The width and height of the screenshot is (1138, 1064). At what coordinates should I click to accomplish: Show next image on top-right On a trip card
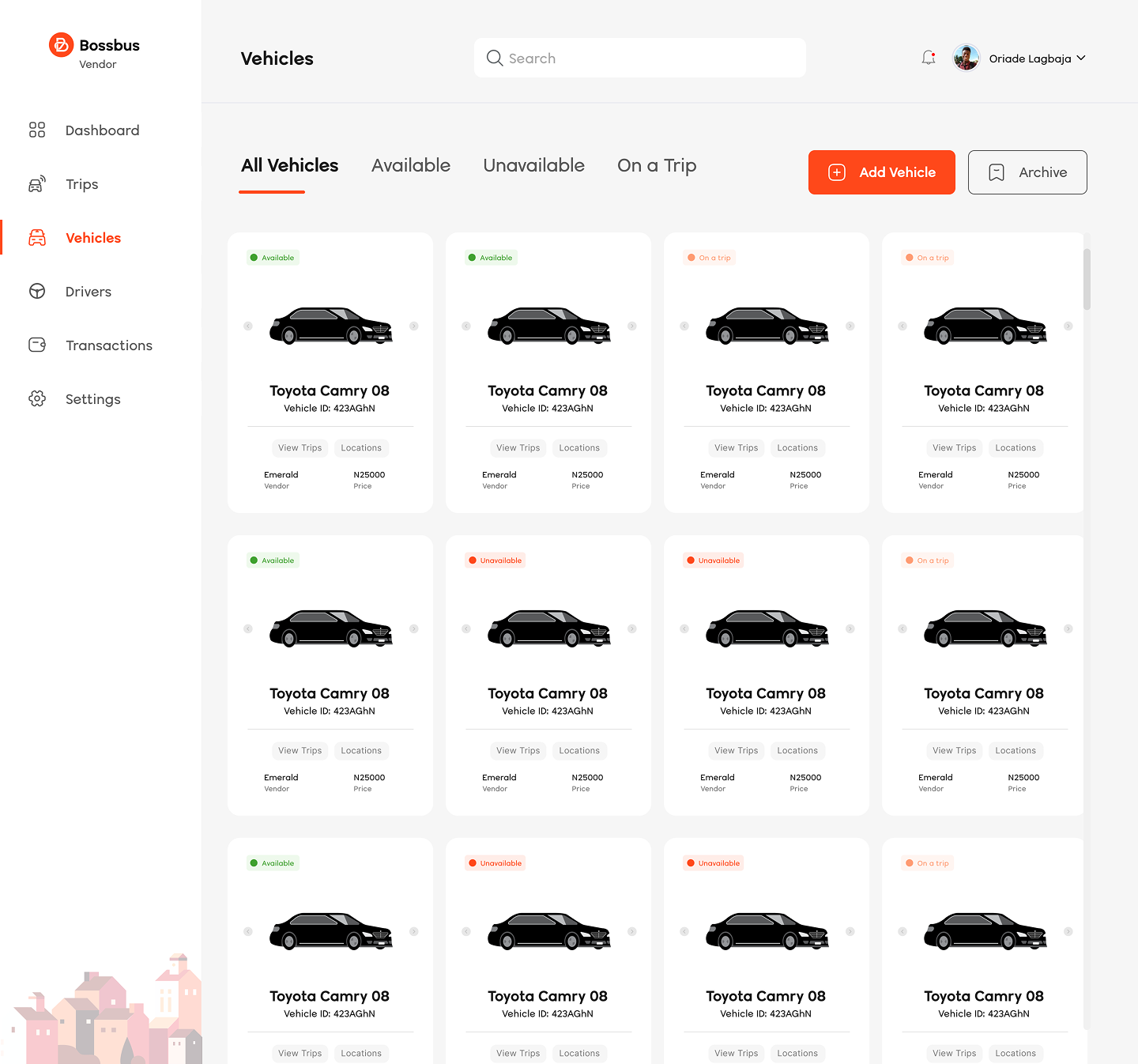click(1068, 326)
